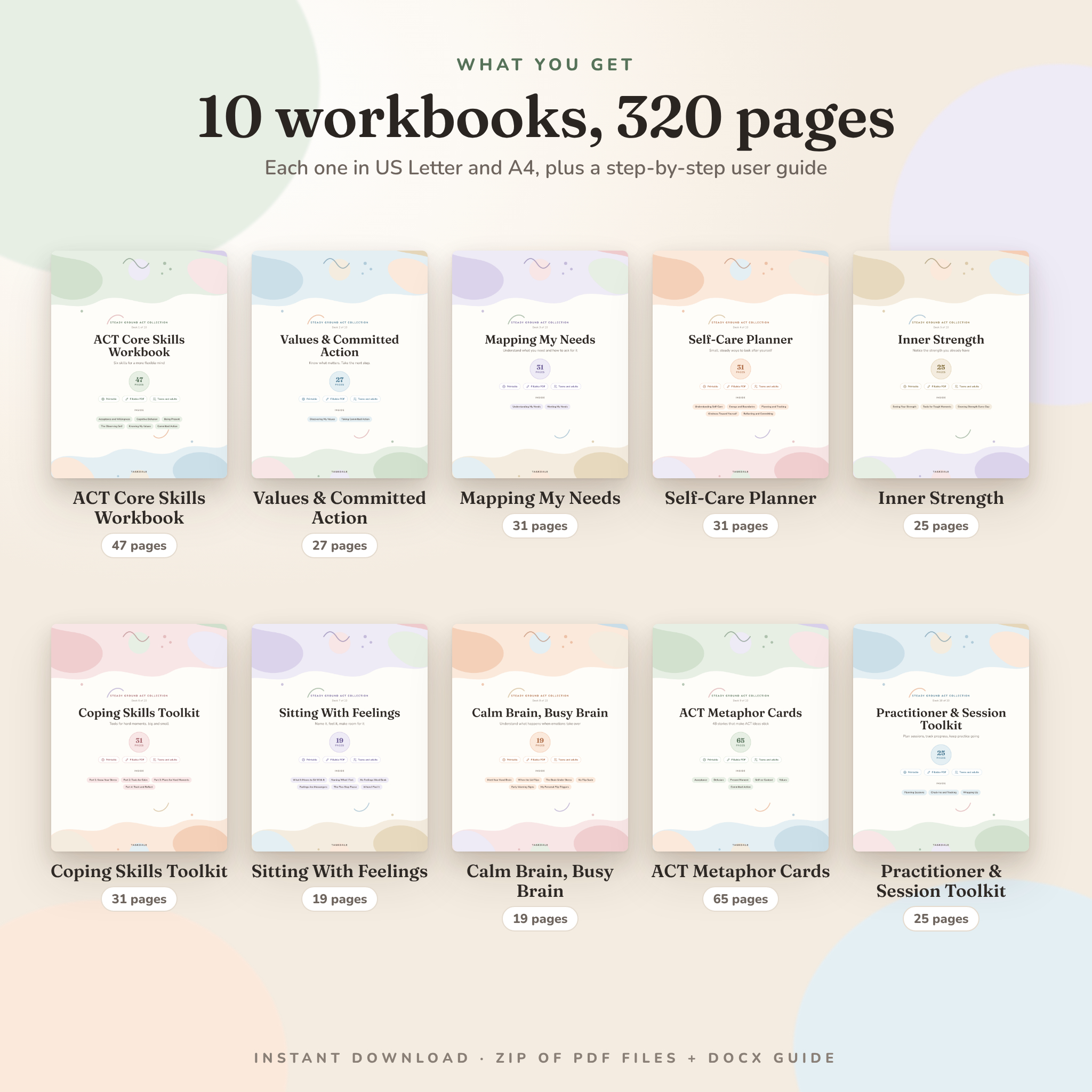The width and height of the screenshot is (1092, 1092).
Task: Click the 47 pages circle on the ACT Core Skills cover
Action: click(139, 381)
